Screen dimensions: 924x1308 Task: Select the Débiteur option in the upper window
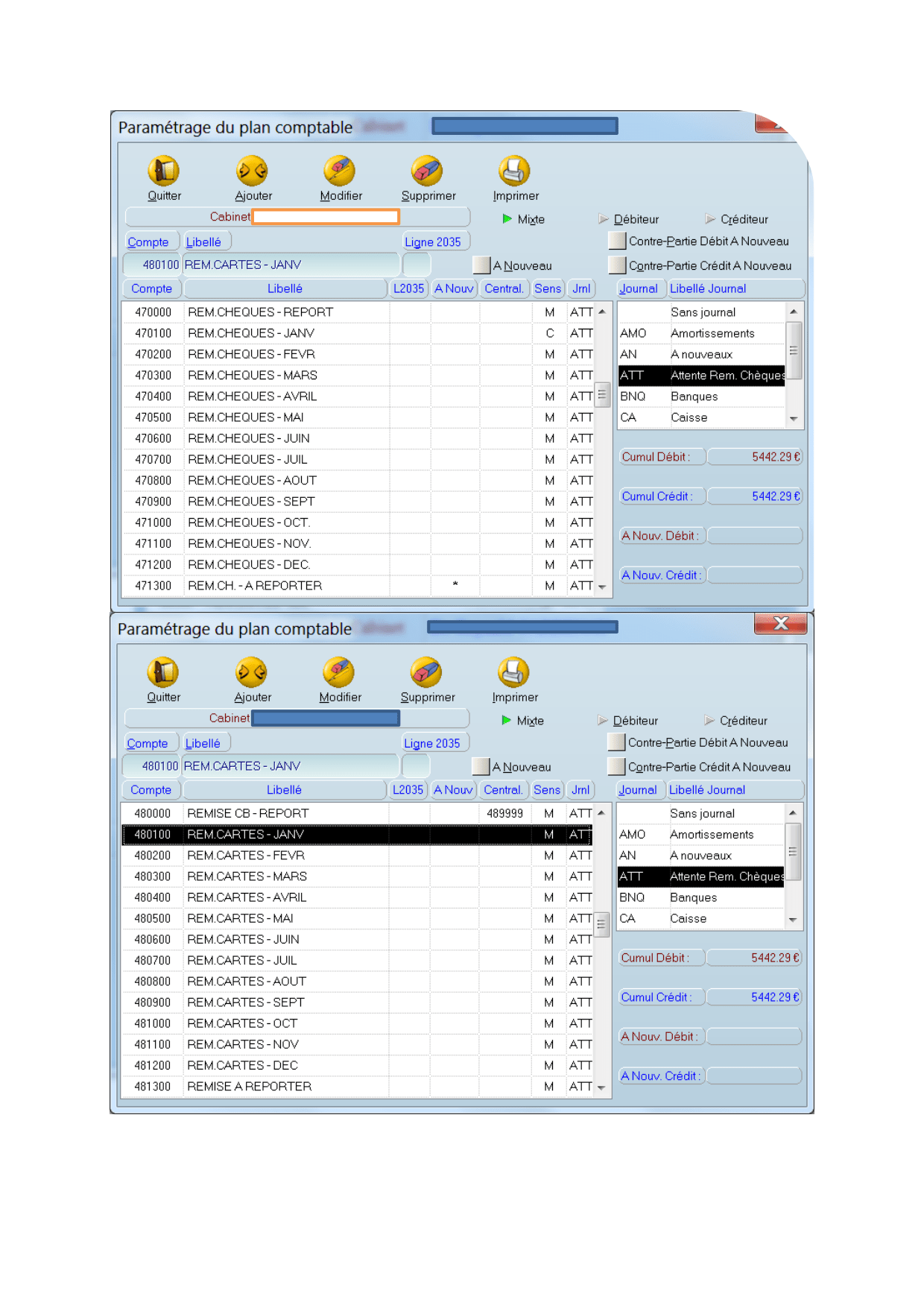click(604, 219)
